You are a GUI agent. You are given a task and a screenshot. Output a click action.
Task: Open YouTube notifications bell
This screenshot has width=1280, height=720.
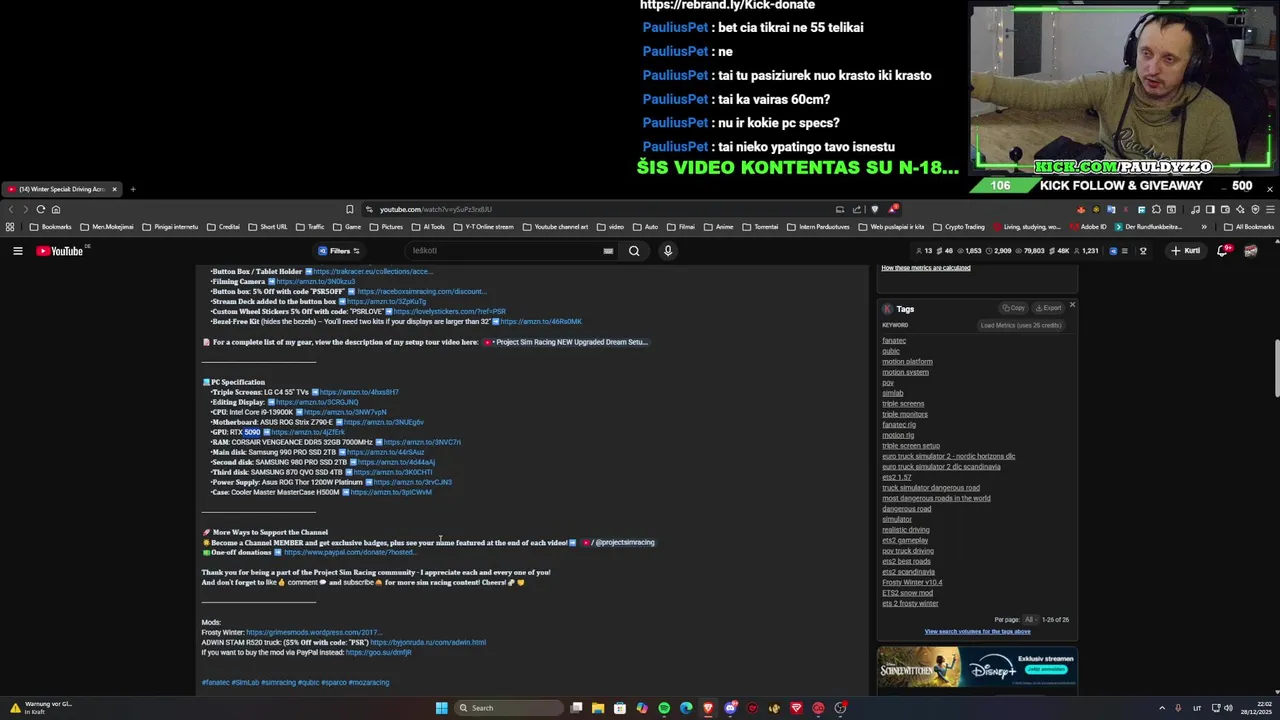pyautogui.click(x=1222, y=251)
